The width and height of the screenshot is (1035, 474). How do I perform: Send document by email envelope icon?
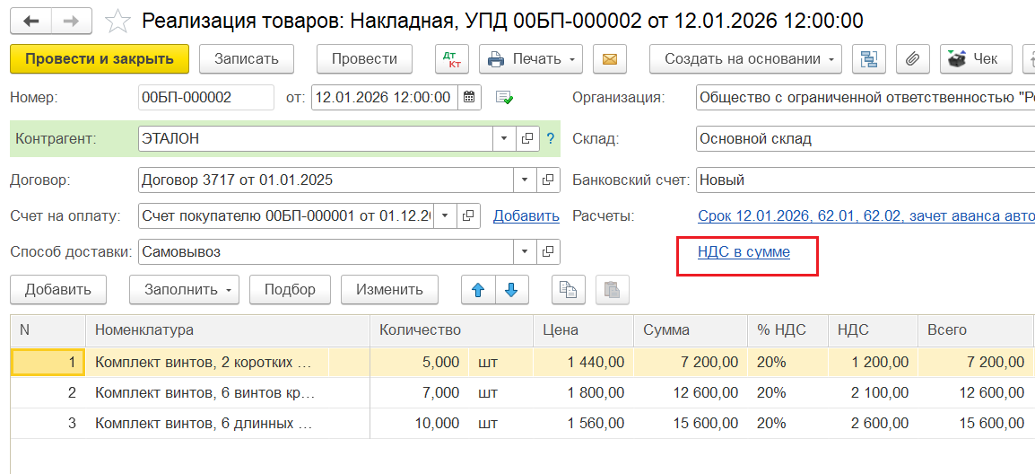pos(611,59)
